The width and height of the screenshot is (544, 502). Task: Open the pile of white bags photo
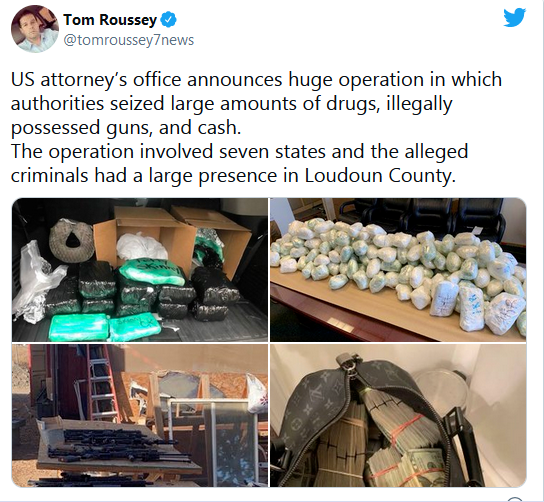click(398, 270)
